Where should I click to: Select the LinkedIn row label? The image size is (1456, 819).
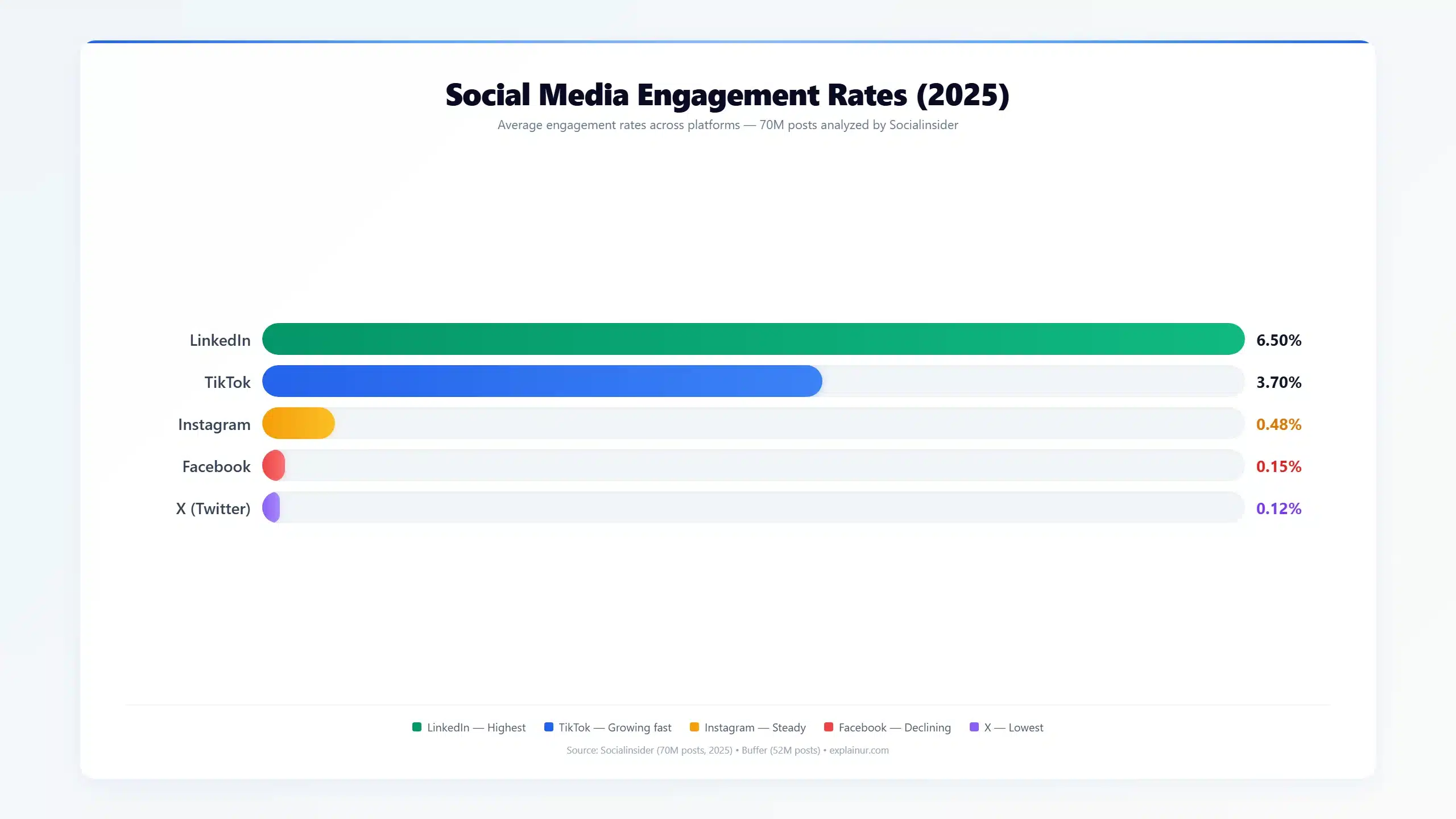tap(220, 340)
